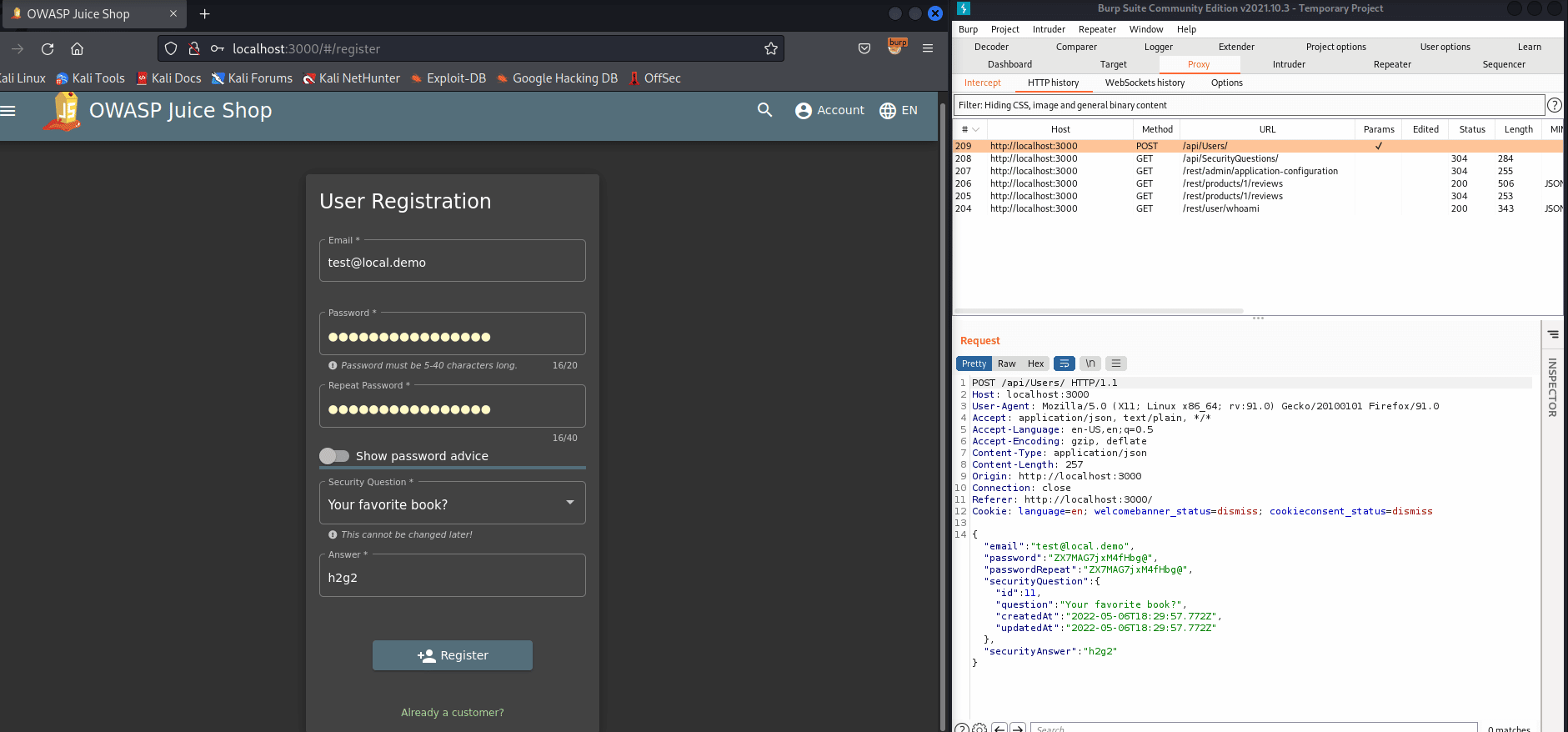
Task: Open Firefox's Save to Pocket icon
Action: (x=864, y=49)
